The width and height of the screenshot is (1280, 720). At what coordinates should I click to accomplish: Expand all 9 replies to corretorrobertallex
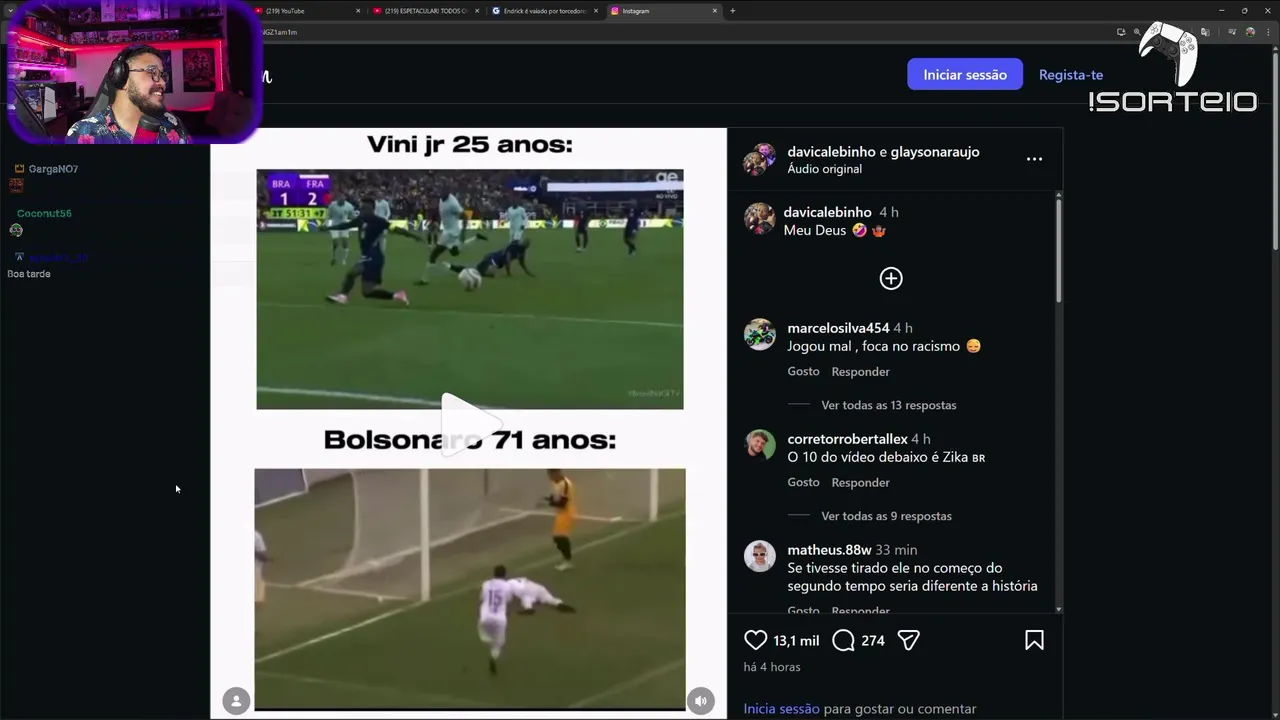886,516
